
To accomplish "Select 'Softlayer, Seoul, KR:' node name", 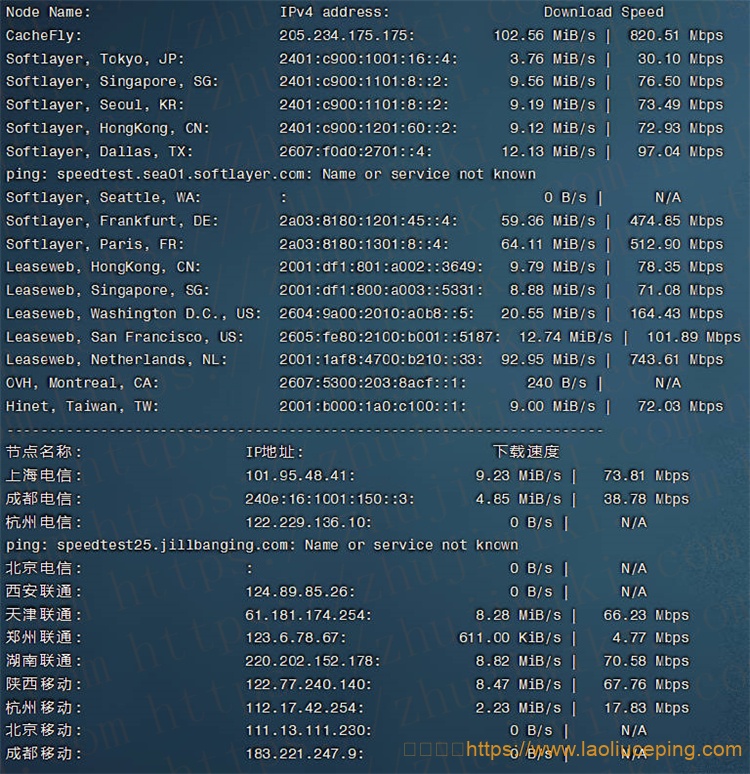I will click(95, 105).
